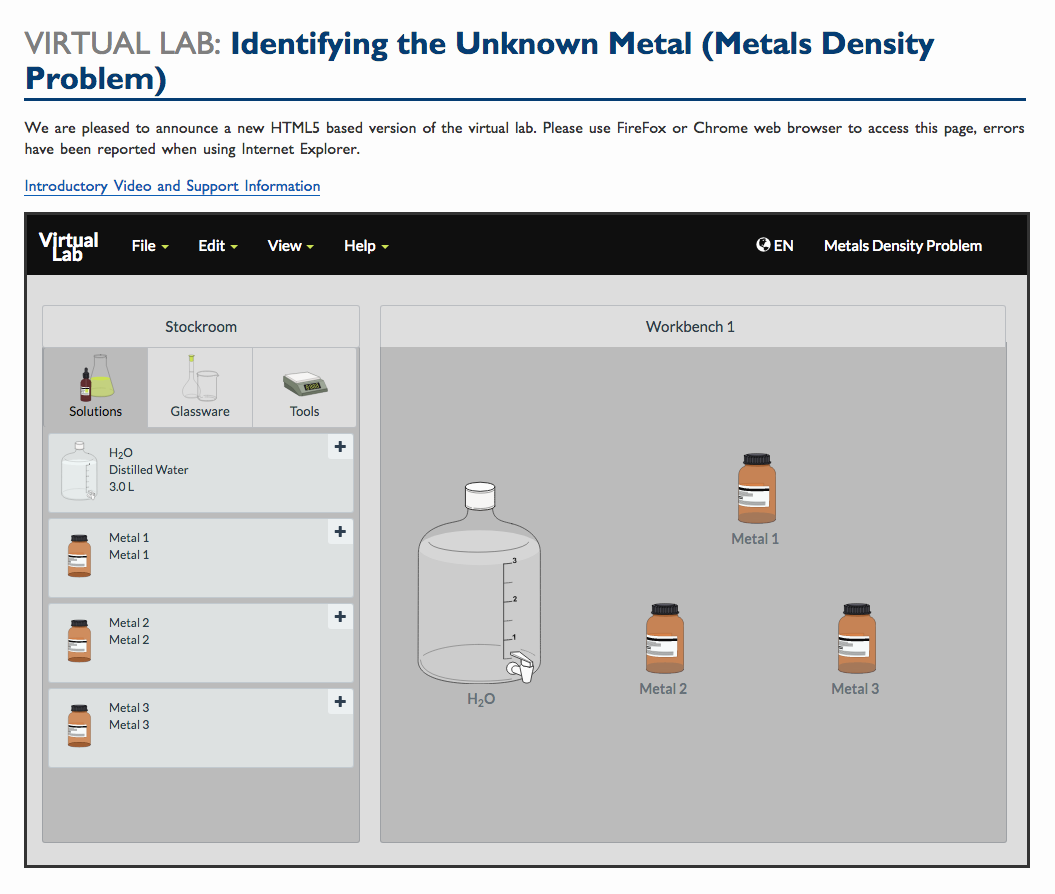
Task: Add Metal 2 to workbench using its plus button
Action: point(340,617)
